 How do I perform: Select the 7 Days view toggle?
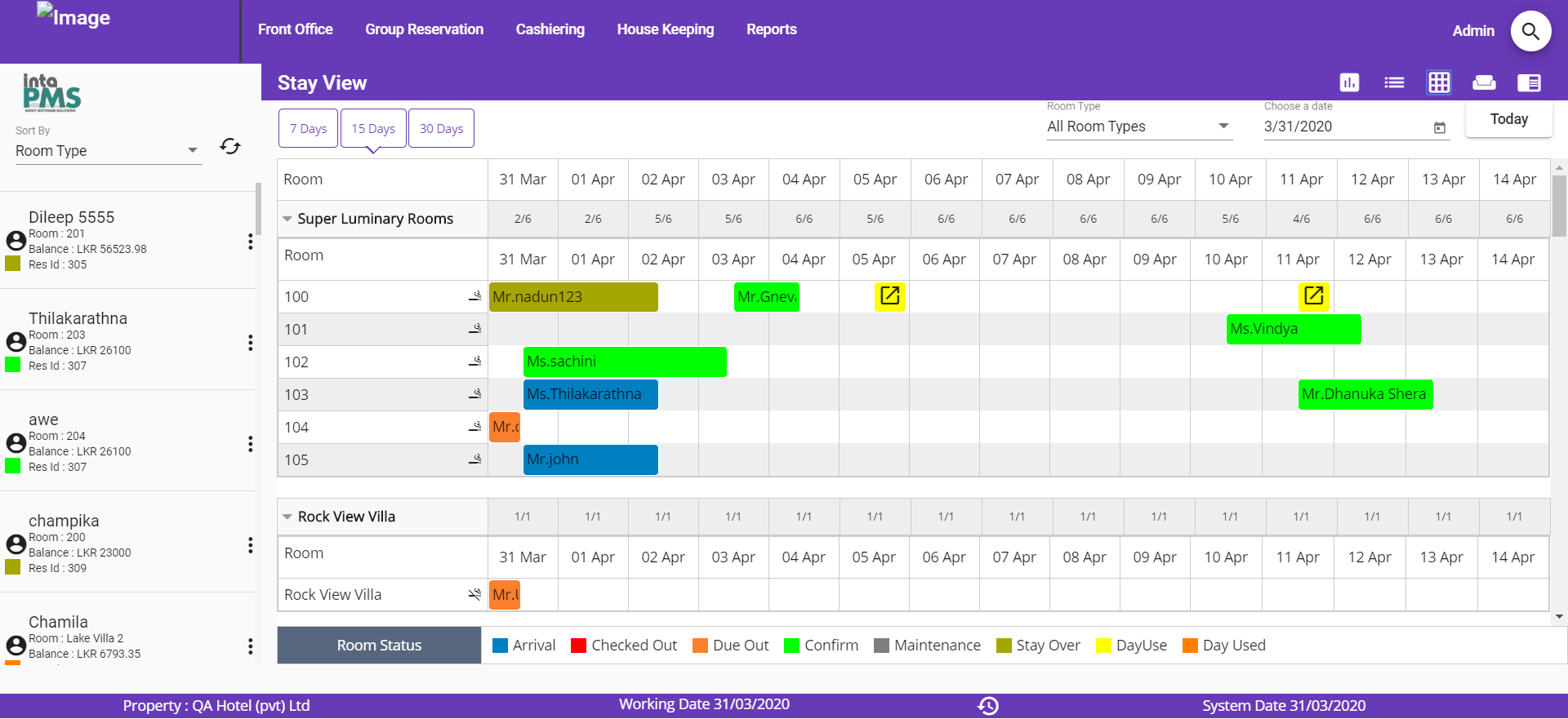pos(308,128)
